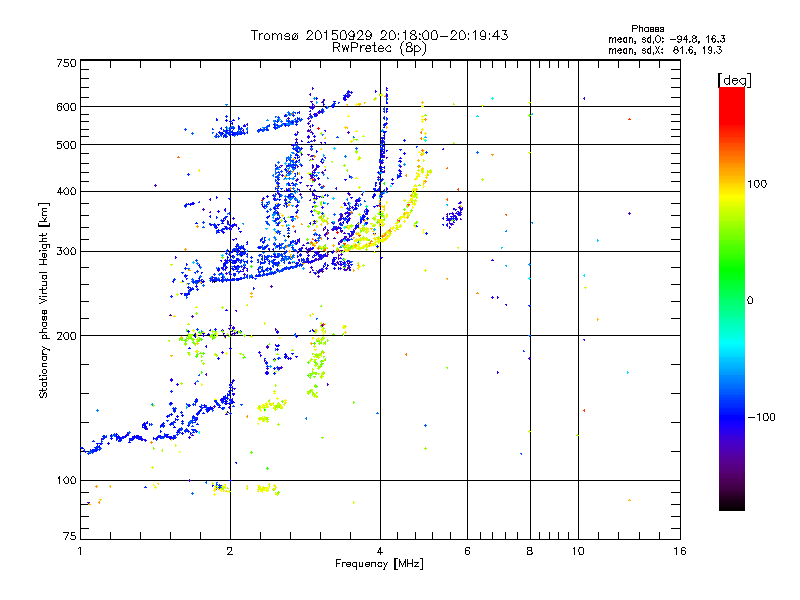Click the 'RwPretec (8p)' subtitle
This screenshot has width=800, height=600.
coord(379,48)
